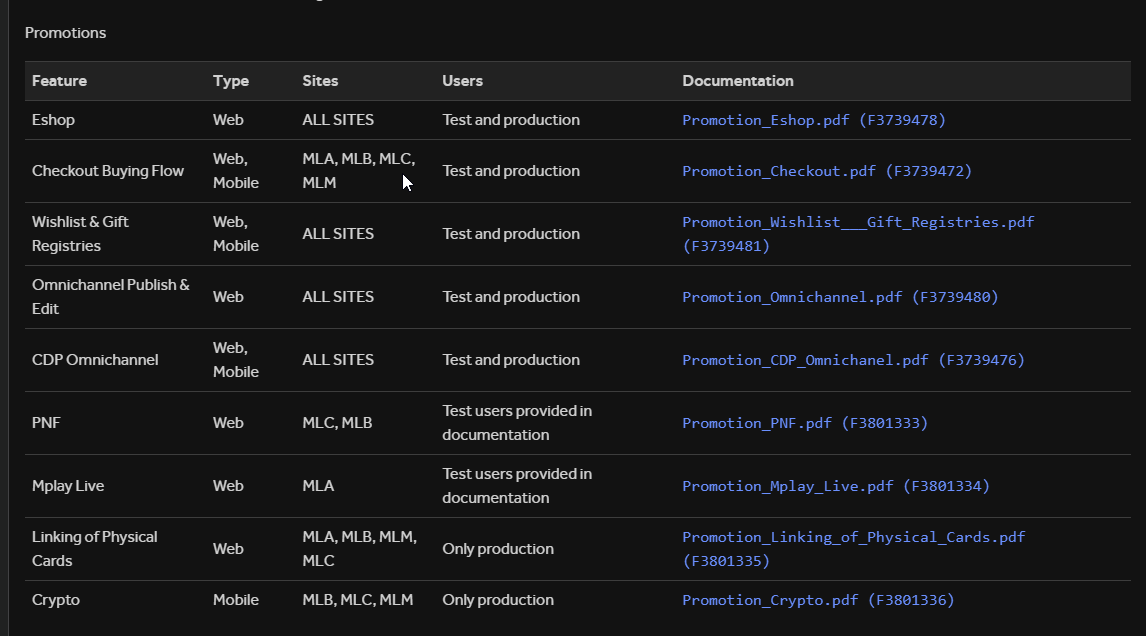1146x636 pixels.
Task: Open Promotion_CDP_Omnichanel.pdf file link
Action: 853,360
